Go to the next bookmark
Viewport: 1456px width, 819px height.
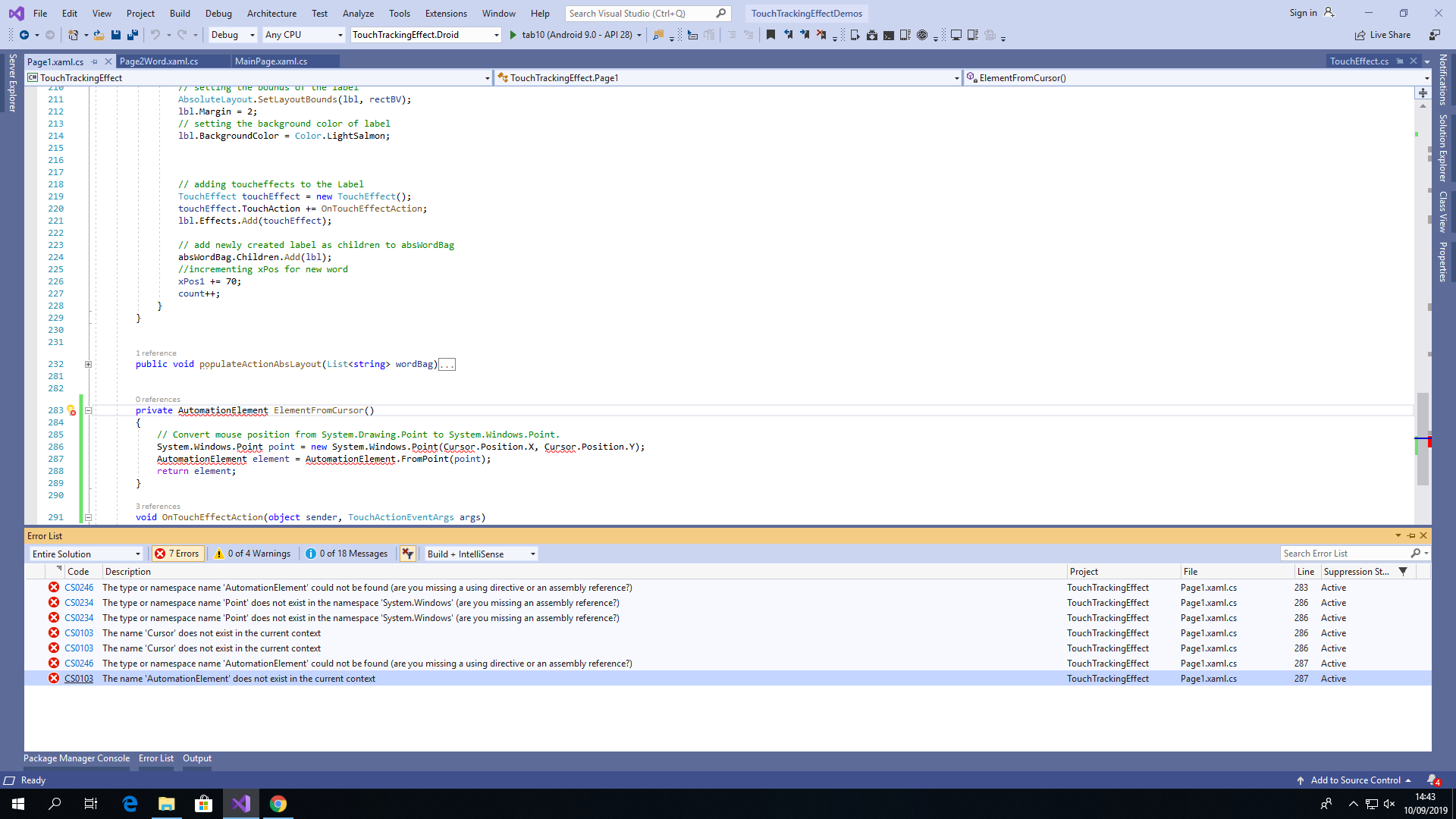pyautogui.click(x=805, y=35)
